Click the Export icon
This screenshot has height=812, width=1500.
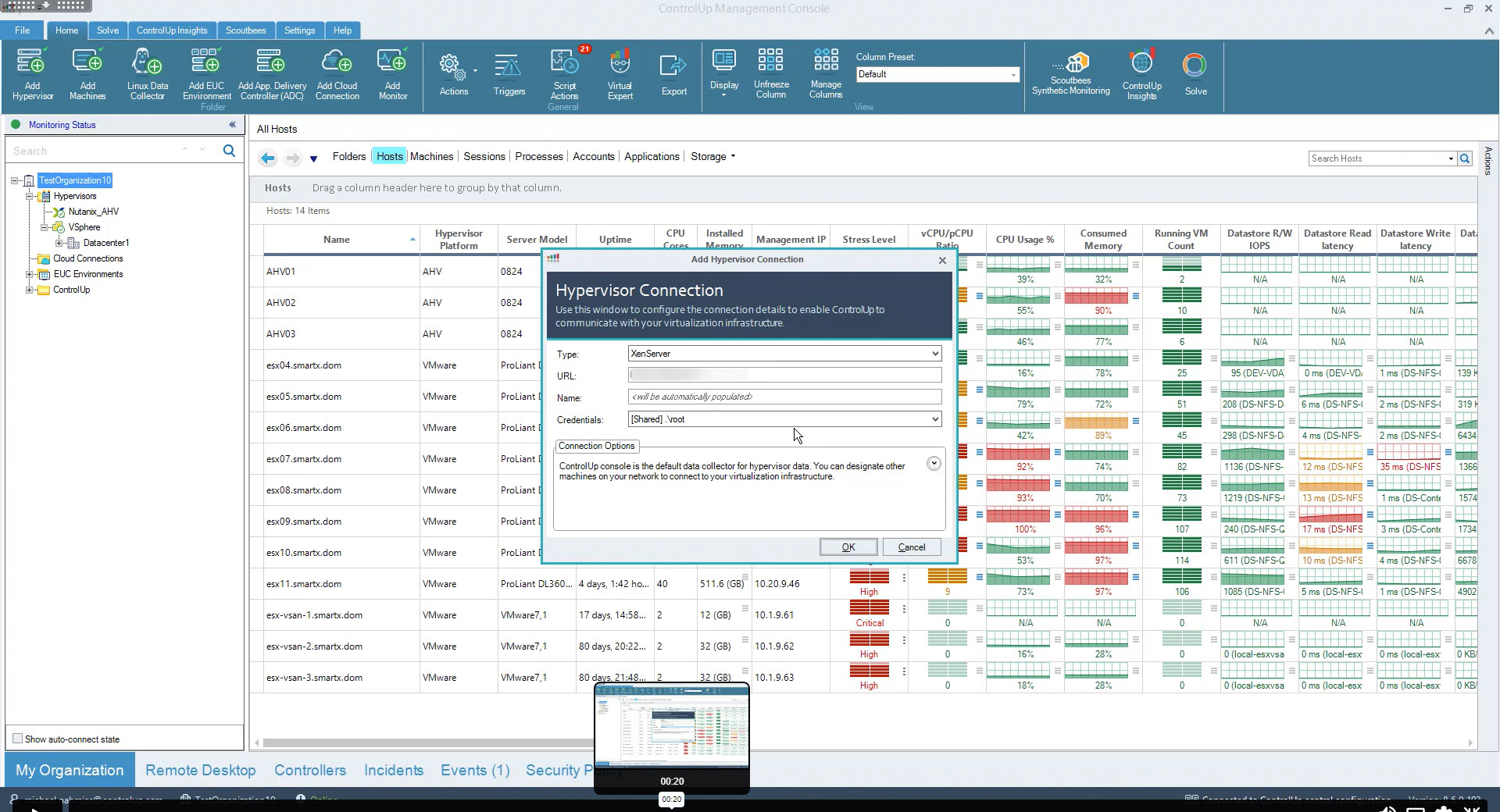pyautogui.click(x=673, y=74)
